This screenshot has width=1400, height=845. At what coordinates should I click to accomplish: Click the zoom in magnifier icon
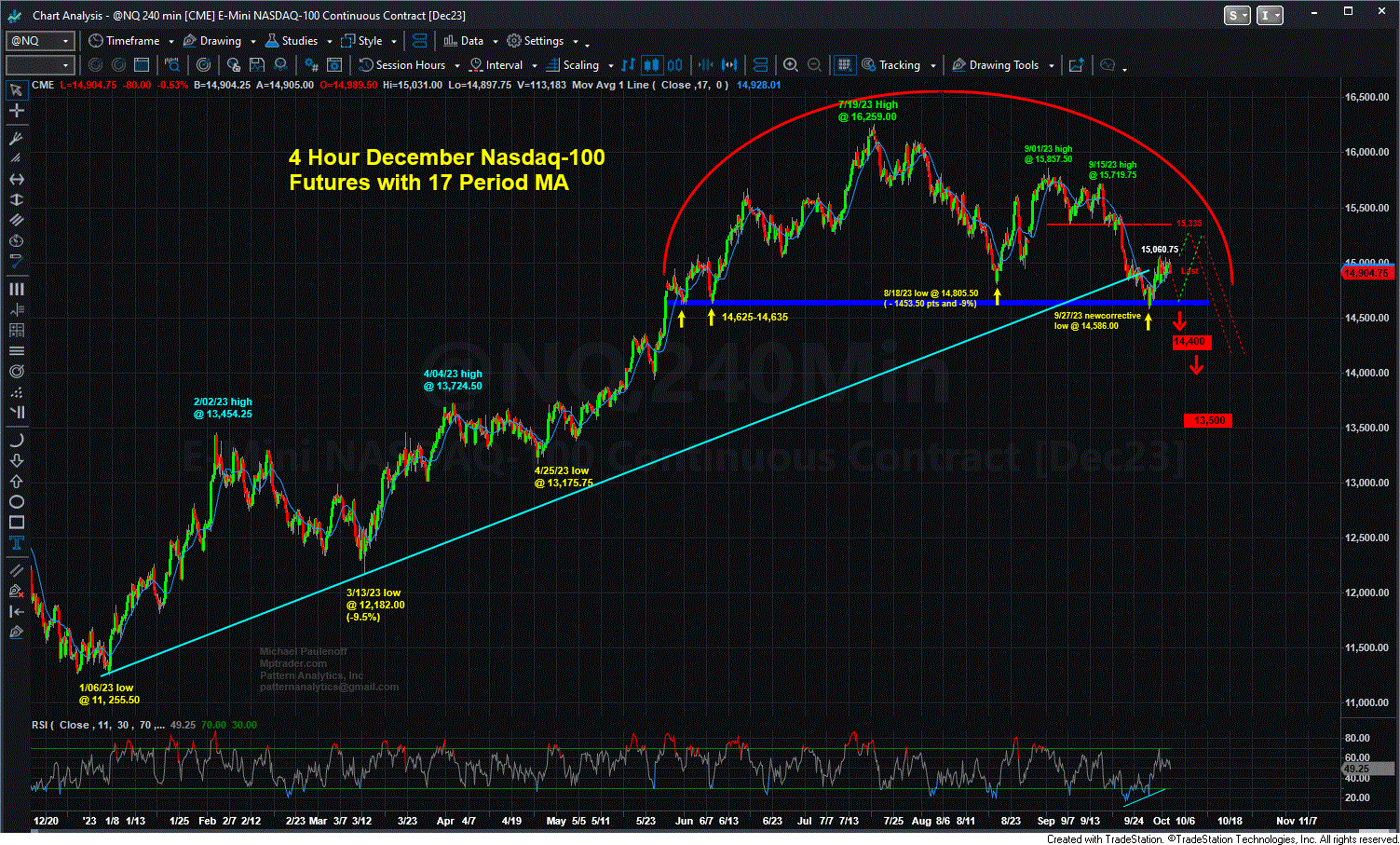point(790,65)
